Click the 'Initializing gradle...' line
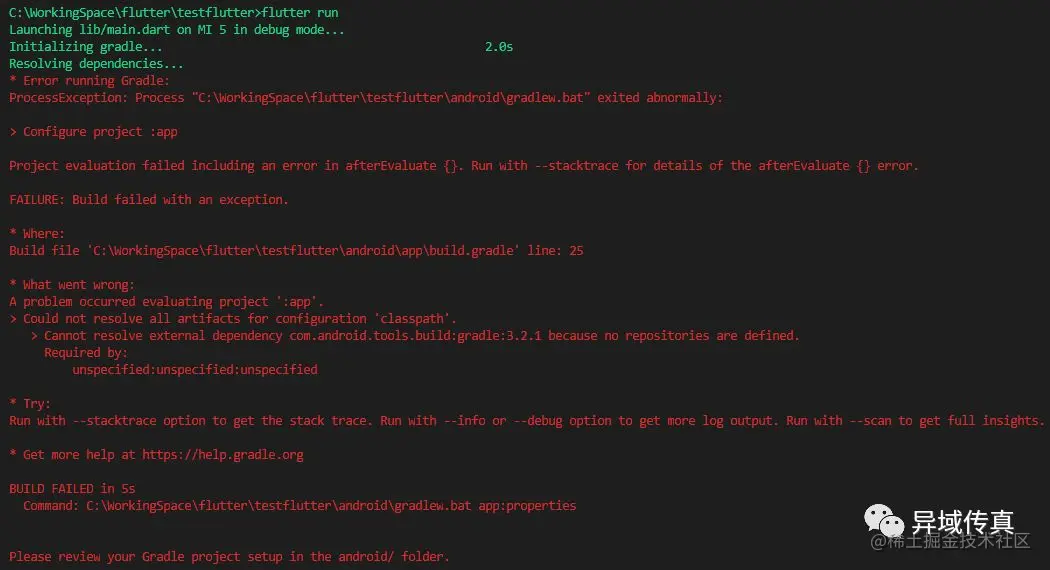Screen dimensions: 1050x570 pyautogui.click(x=86, y=47)
